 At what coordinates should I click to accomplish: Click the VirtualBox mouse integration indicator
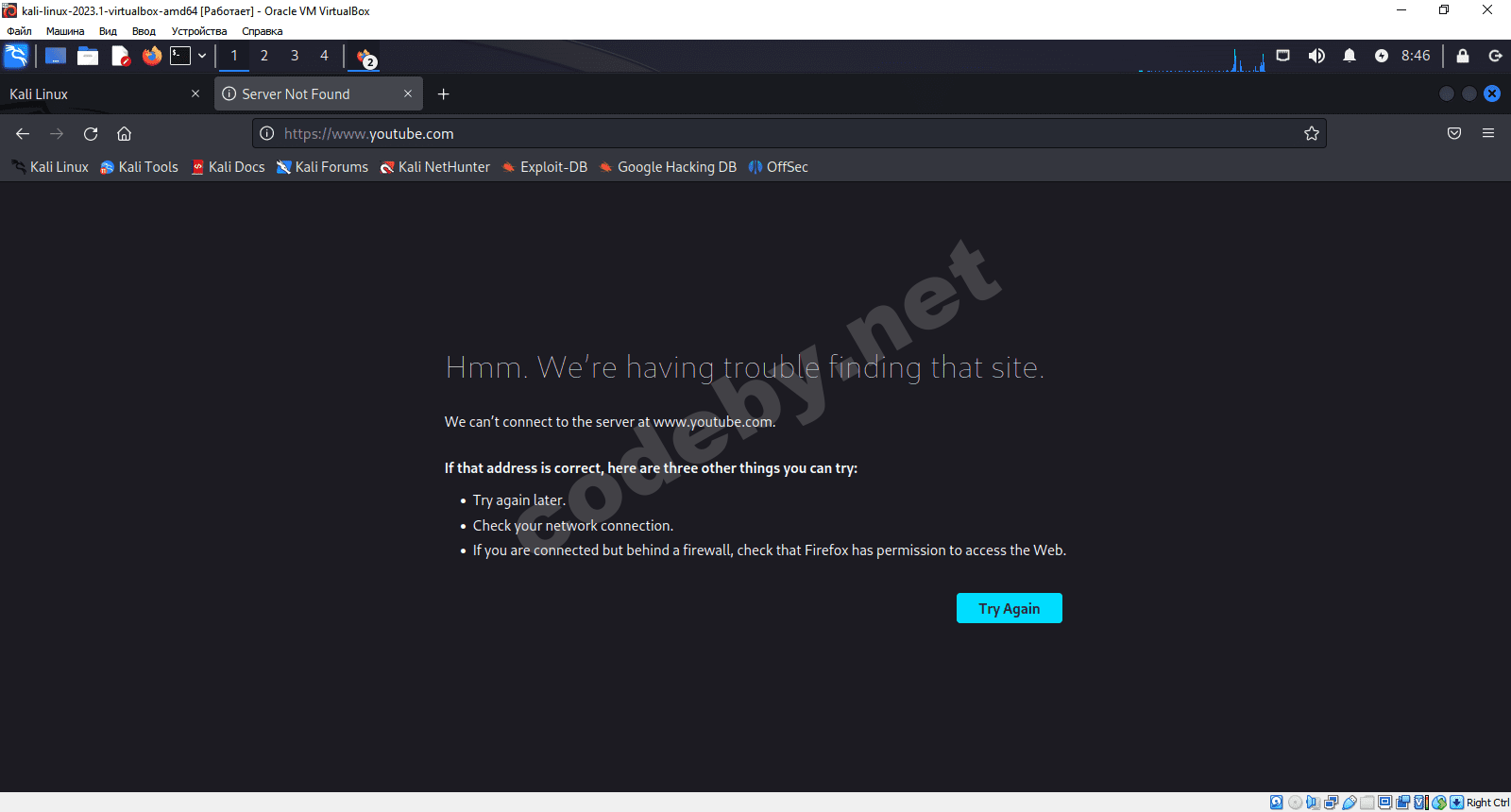coord(1438,803)
